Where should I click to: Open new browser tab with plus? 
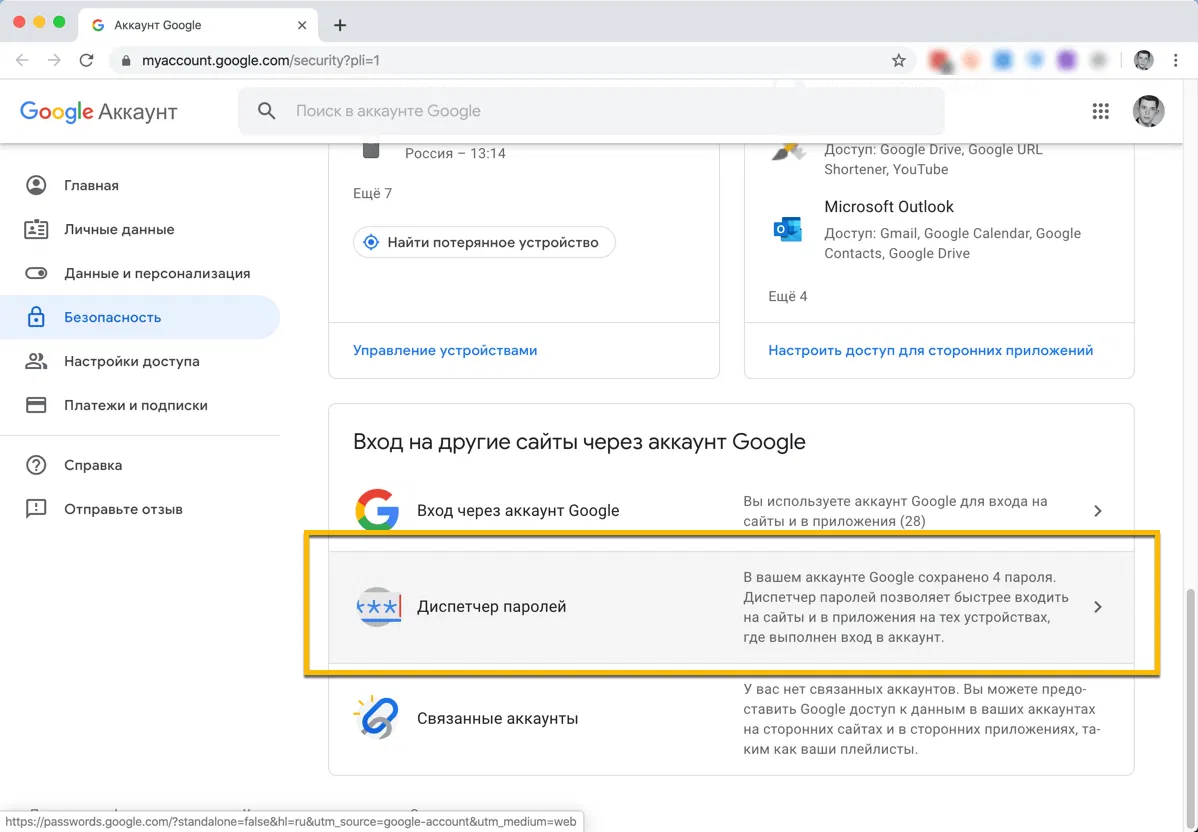pyautogui.click(x=340, y=25)
